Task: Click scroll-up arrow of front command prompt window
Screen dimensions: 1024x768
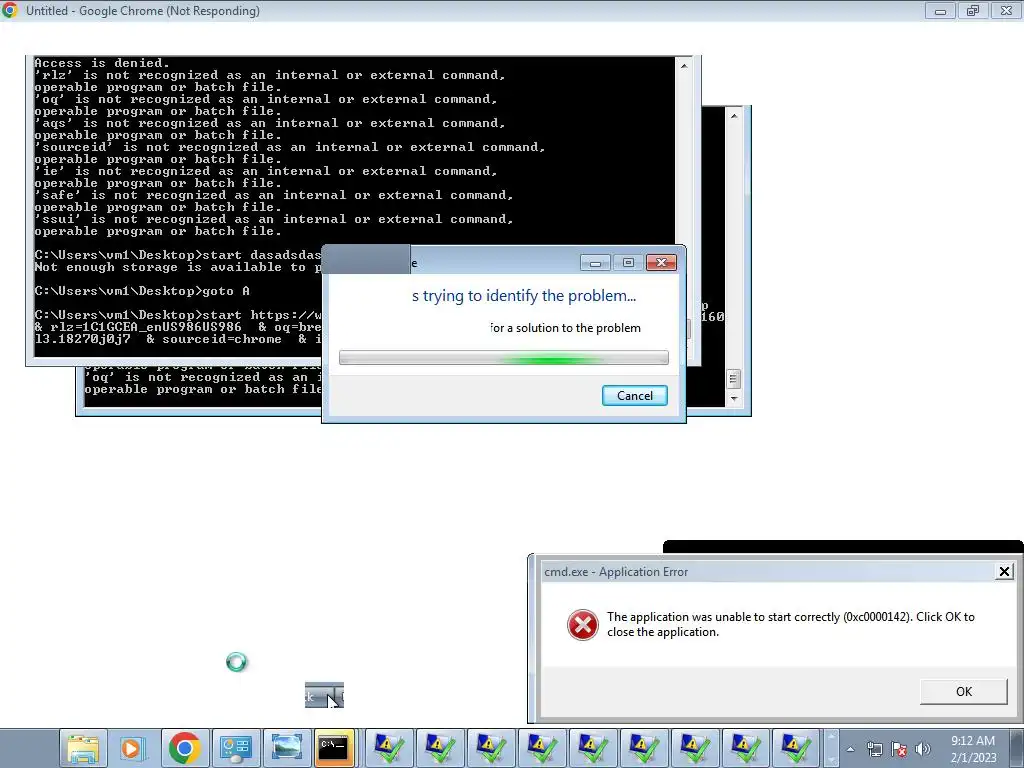Action: pyautogui.click(x=684, y=66)
